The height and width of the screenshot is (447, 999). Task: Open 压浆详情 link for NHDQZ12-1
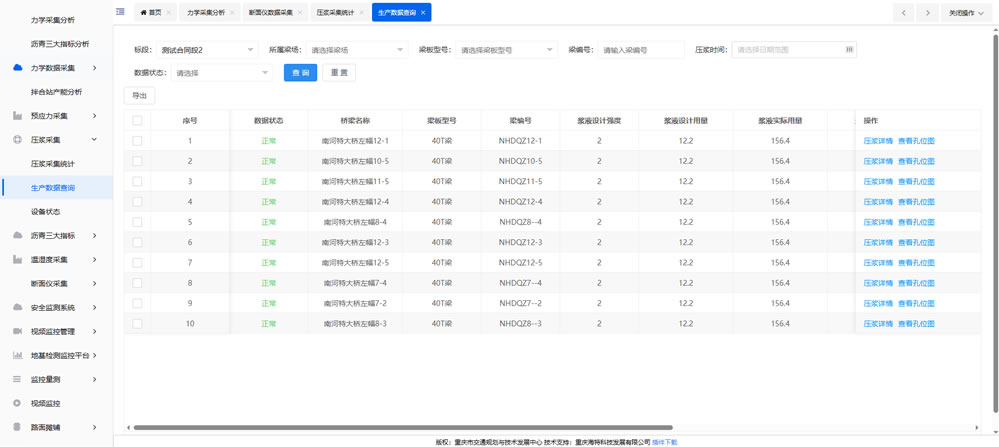click(x=878, y=141)
